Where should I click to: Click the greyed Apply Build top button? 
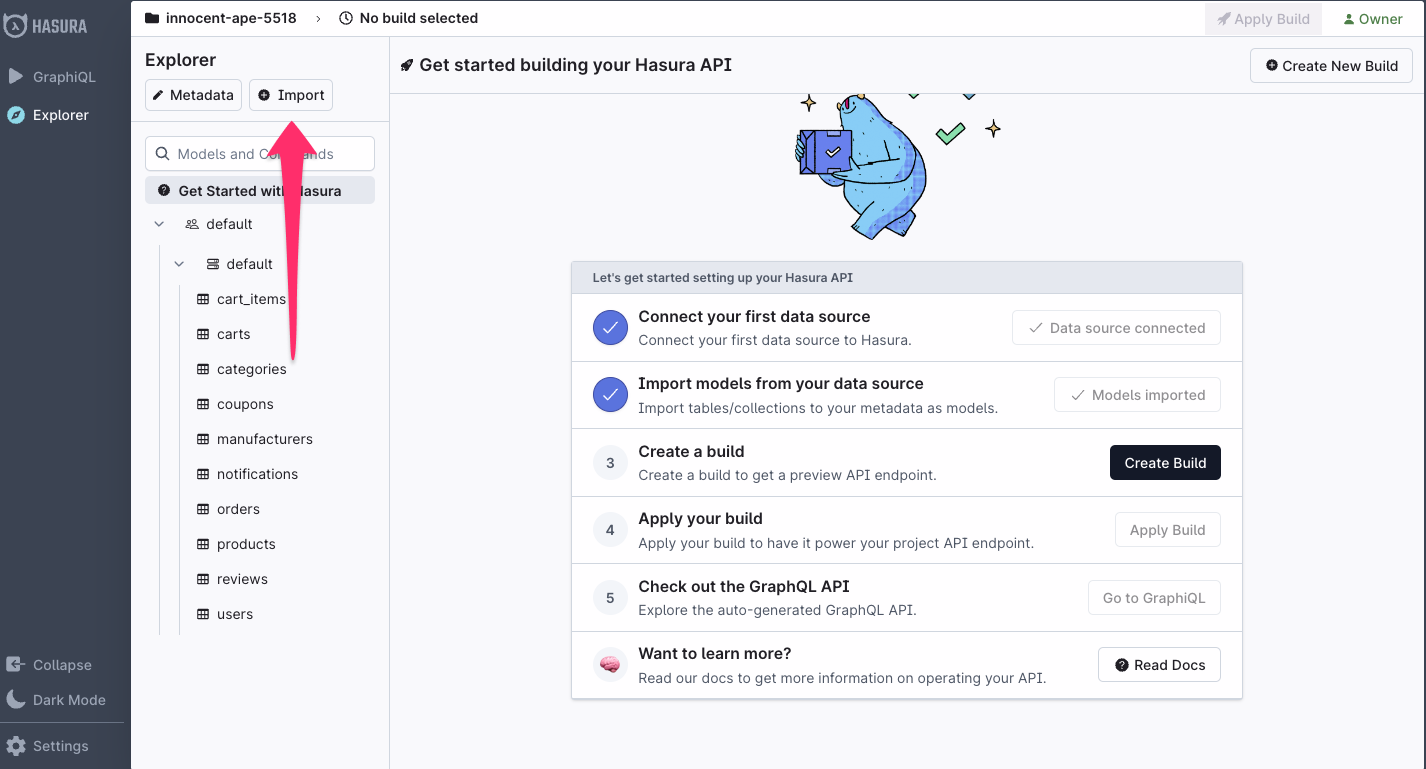pyautogui.click(x=1263, y=19)
